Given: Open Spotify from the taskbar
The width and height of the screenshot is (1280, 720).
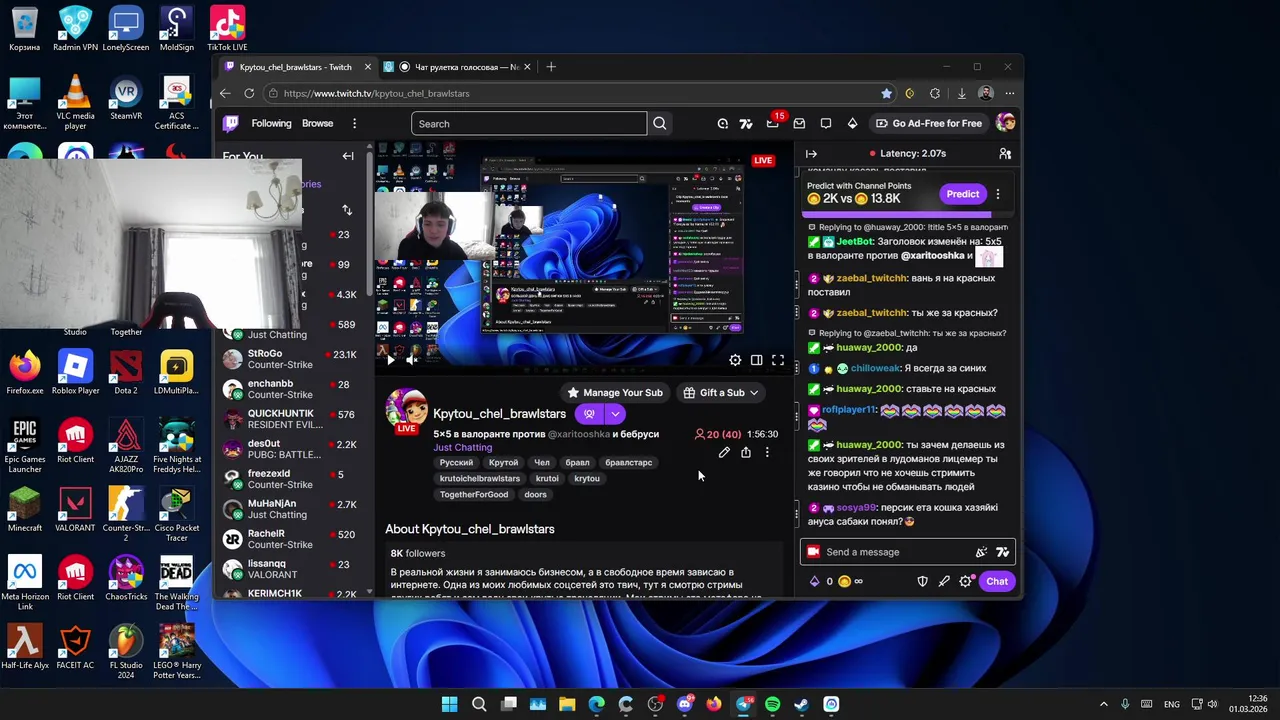Looking at the screenshot, I should 772,704.
